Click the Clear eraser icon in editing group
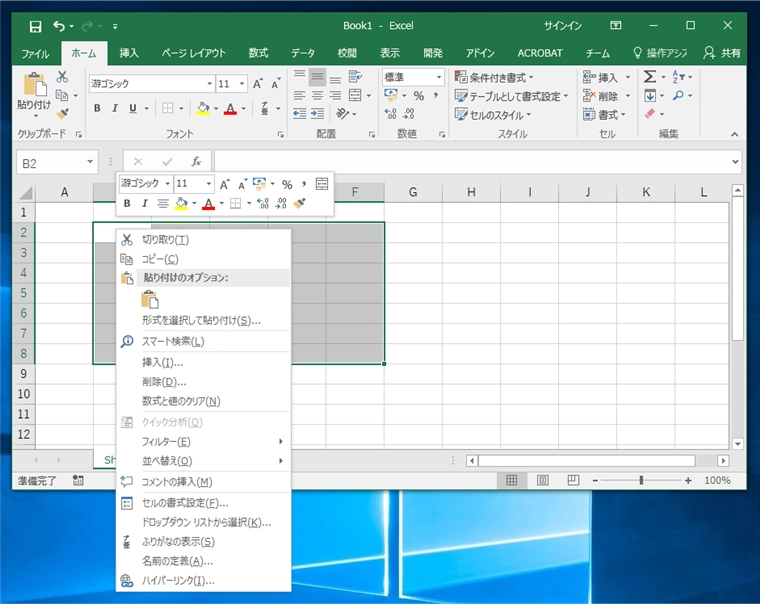Screen dimensions: 760x604 pos(649,114)
